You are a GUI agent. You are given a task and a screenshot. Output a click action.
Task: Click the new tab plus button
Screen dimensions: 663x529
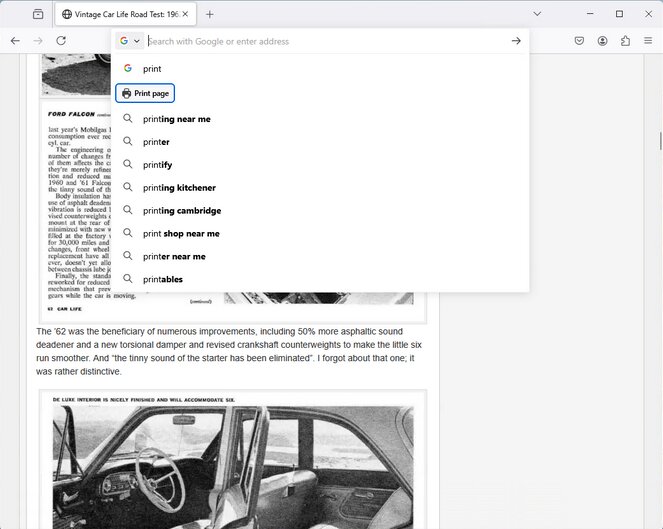click(x=210, y=14)
